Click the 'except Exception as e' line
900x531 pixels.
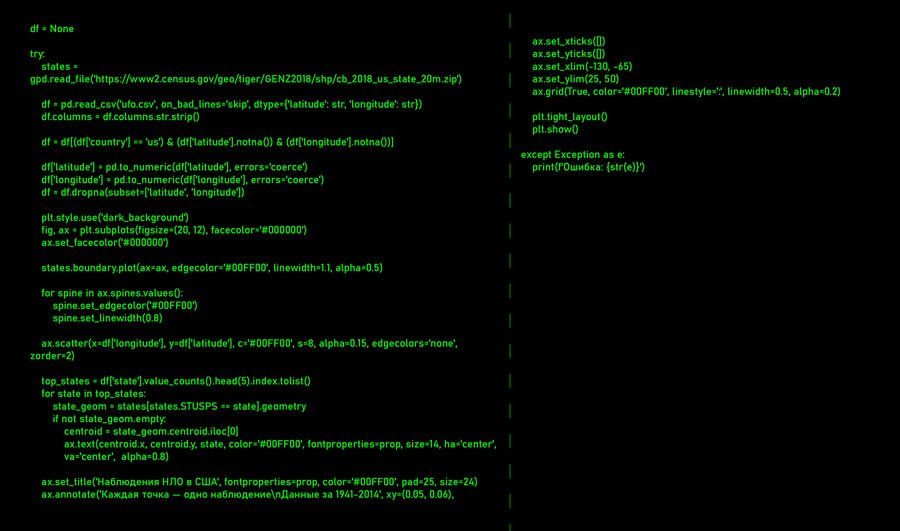(573, 154)
